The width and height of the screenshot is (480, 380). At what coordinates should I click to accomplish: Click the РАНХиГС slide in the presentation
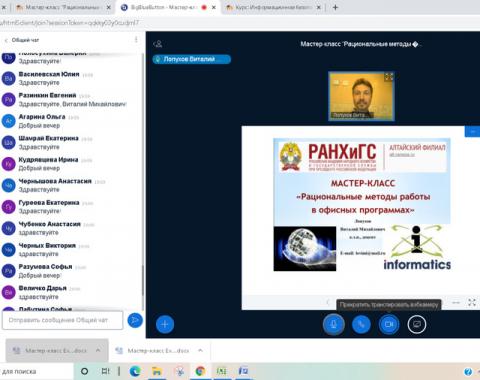point(362,205)
